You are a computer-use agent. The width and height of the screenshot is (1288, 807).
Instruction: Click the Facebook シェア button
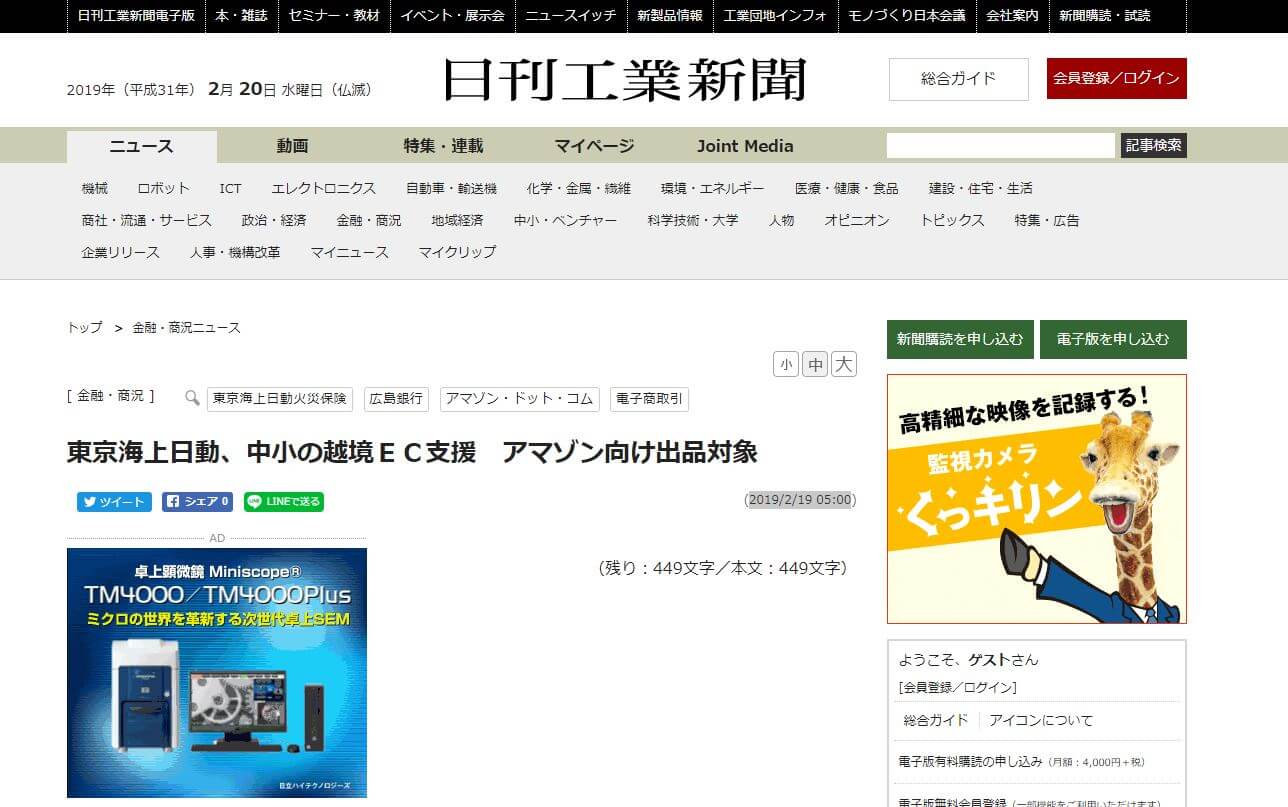[x=199, y=502]
